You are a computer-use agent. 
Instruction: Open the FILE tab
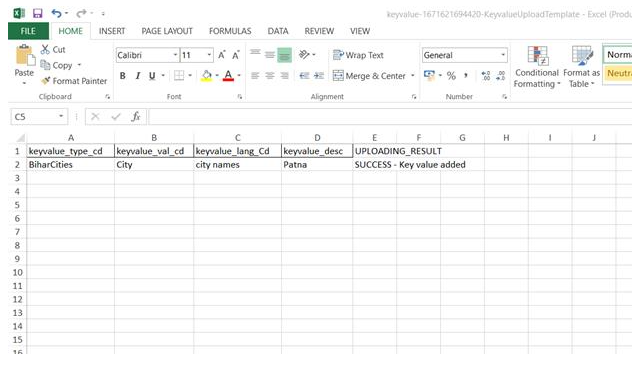coord(28,31)
